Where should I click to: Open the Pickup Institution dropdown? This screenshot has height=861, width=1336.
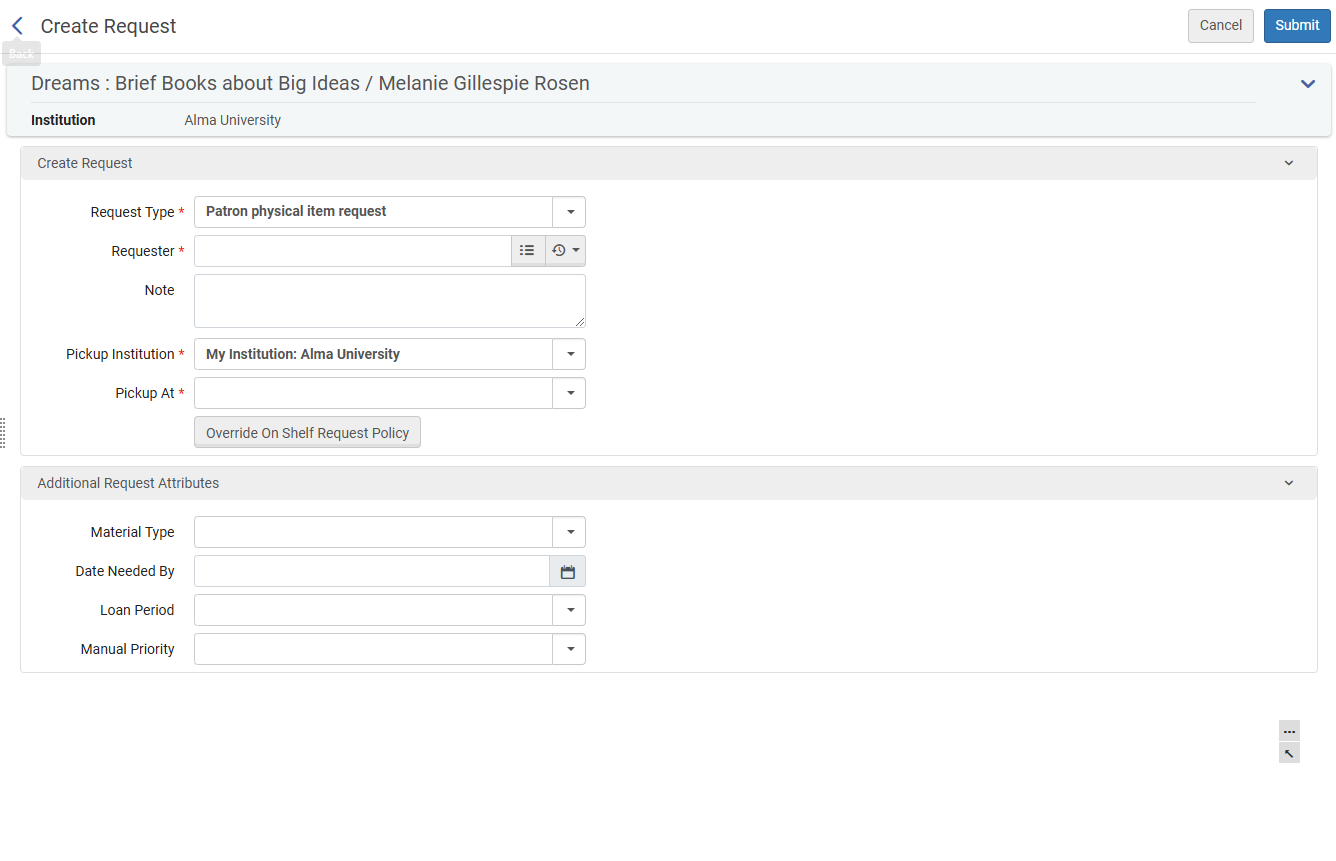click(x=569, y=354)
